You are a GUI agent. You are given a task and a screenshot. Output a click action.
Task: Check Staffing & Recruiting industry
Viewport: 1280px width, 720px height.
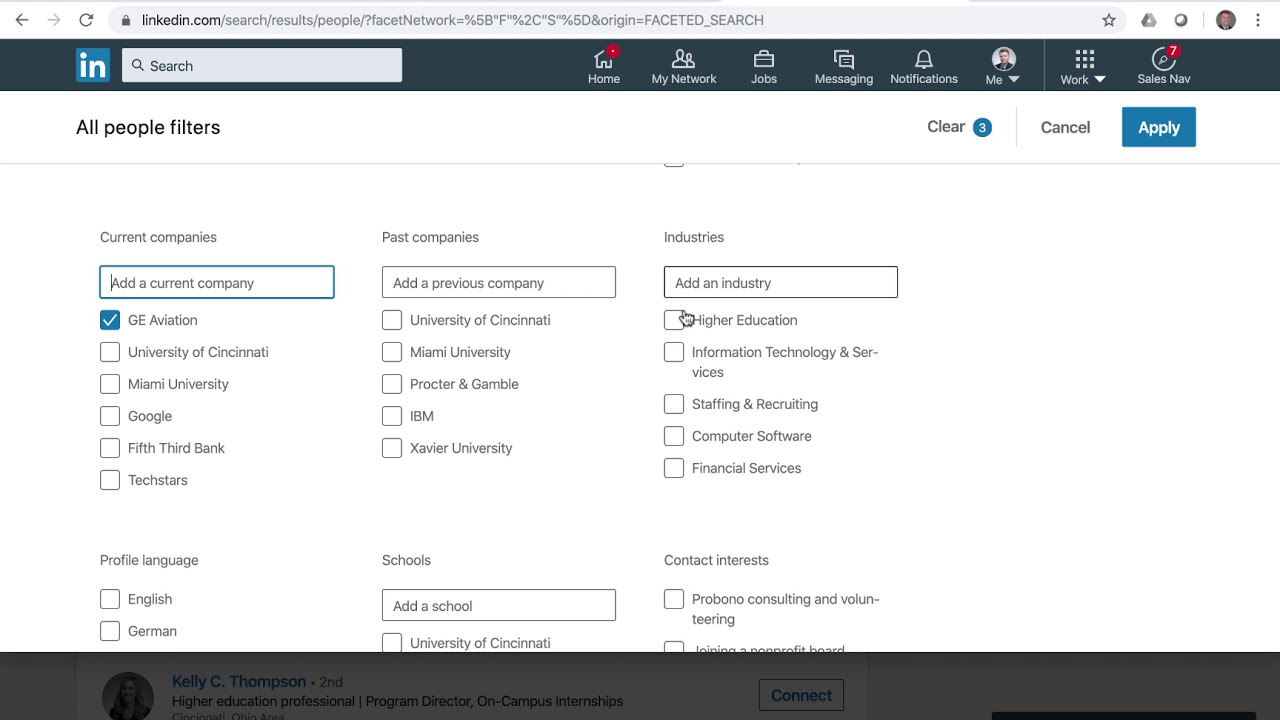coord(674,404)
